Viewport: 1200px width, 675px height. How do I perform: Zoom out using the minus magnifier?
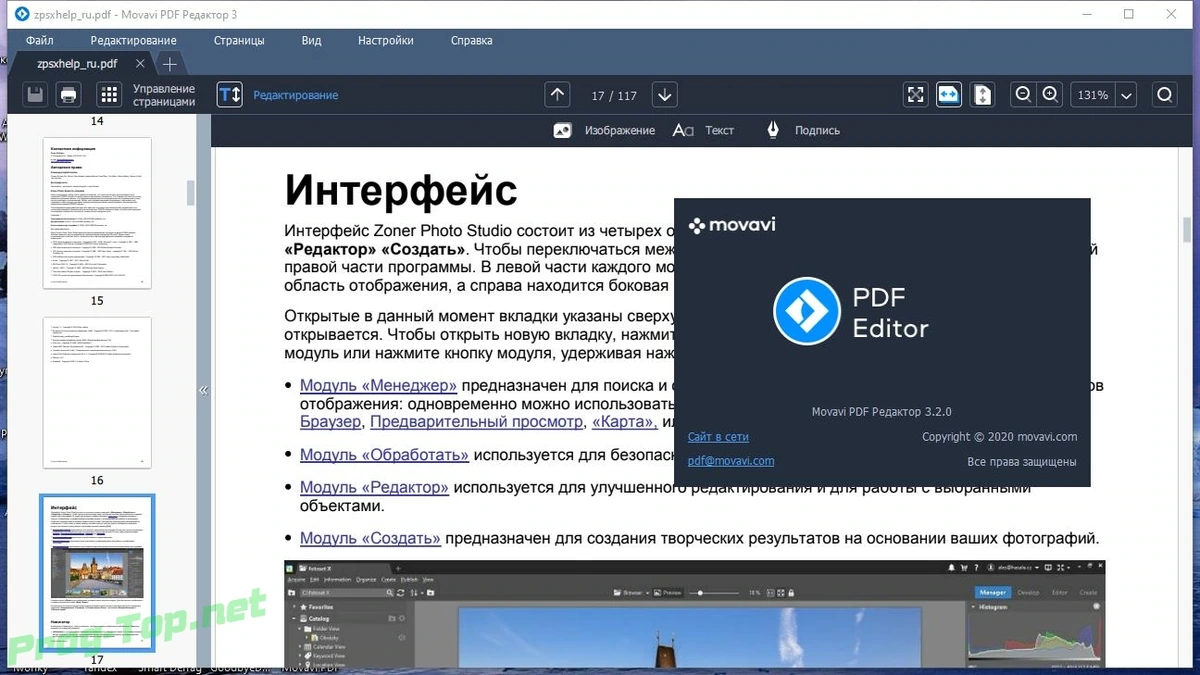coord(1023,95)
